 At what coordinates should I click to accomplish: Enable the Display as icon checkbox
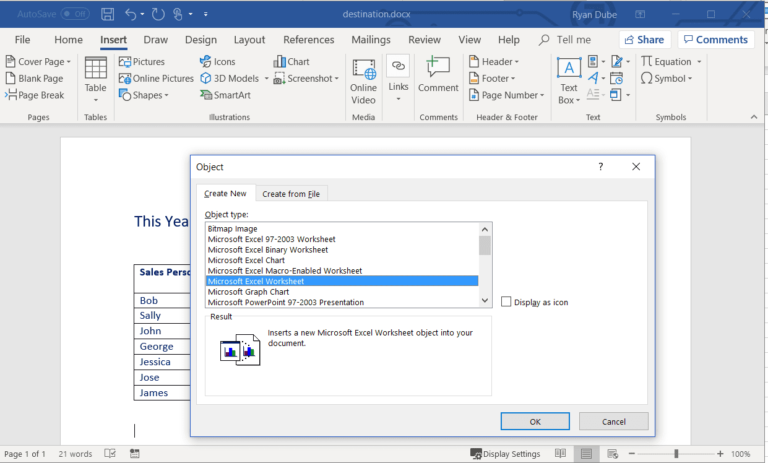pos(506,301)
